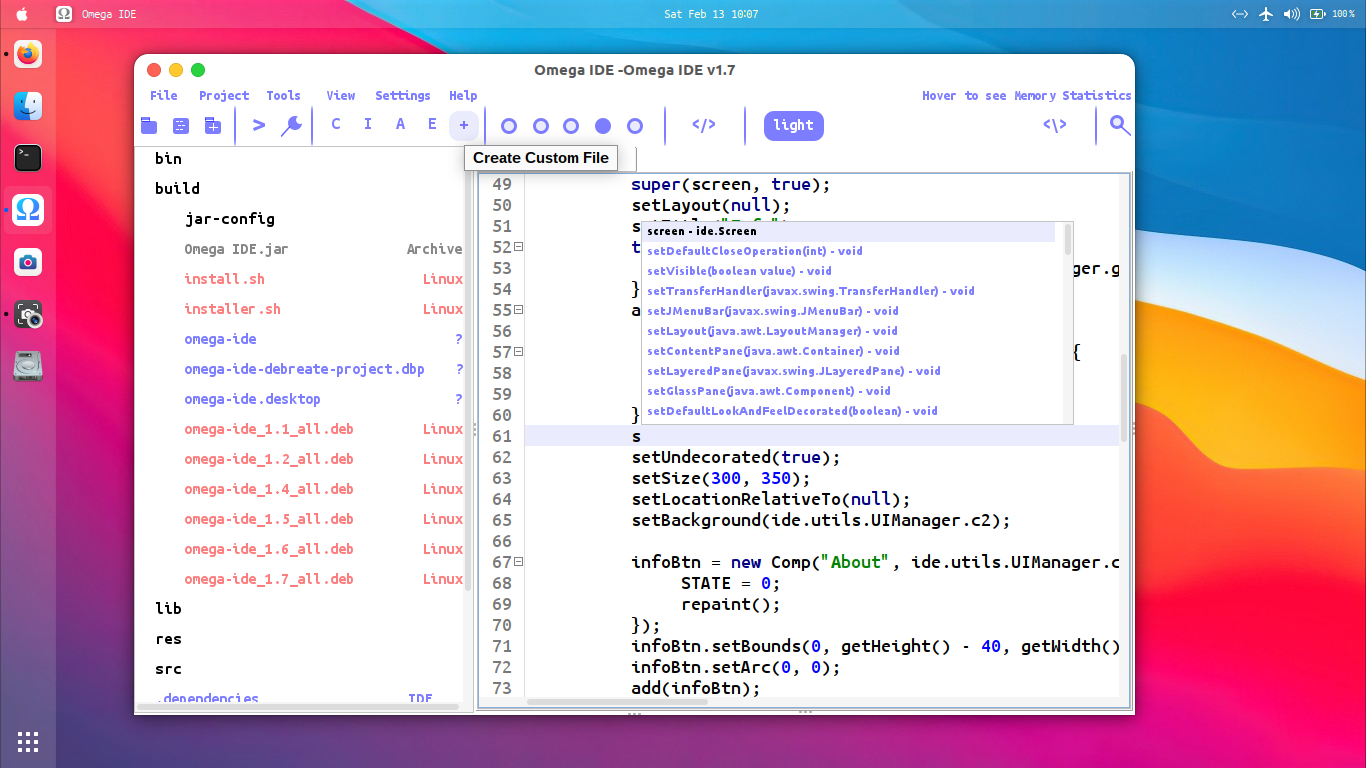The height and width of the screenshot is (768, 1366).
Task: Select the first circle radio button
Action: point(509,126)
